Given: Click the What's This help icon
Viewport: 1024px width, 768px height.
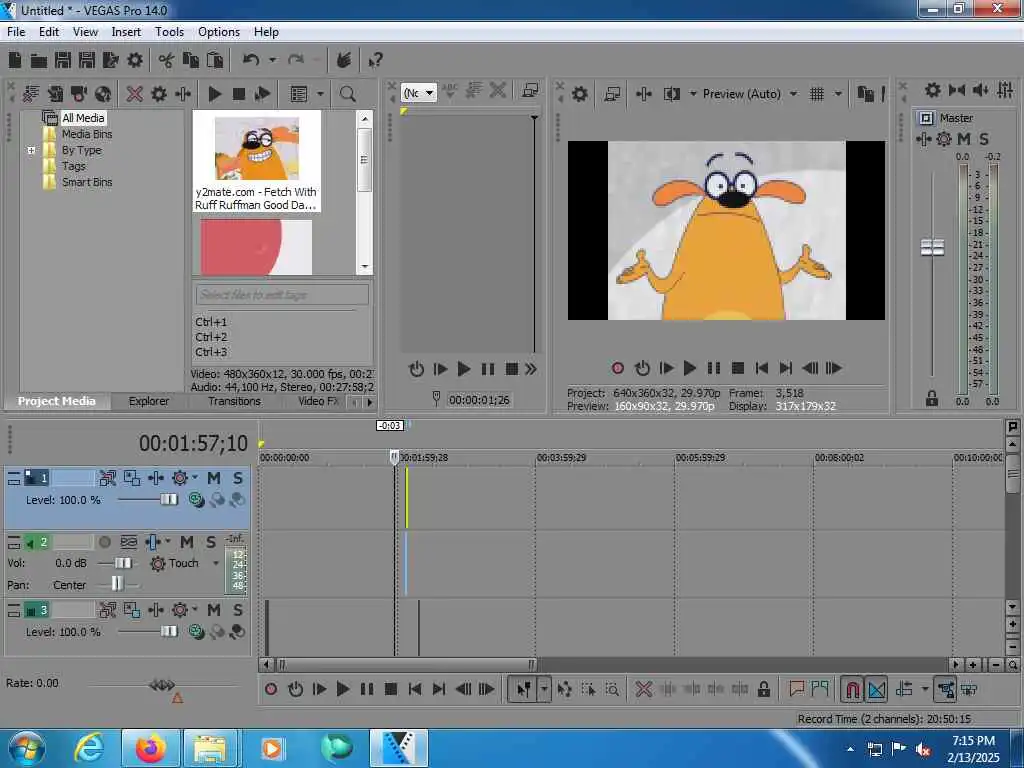Looking at the screenshot, I should (x=375, y=61).
